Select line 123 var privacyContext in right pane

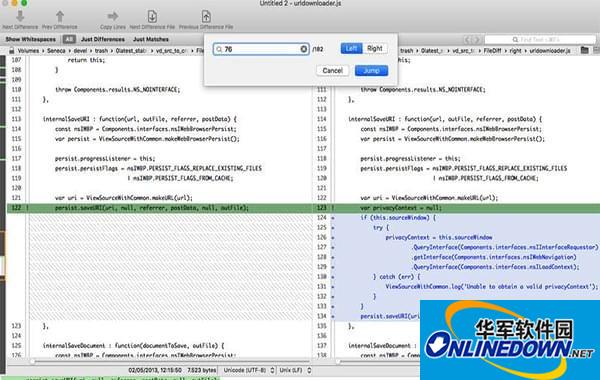[401, 208]
